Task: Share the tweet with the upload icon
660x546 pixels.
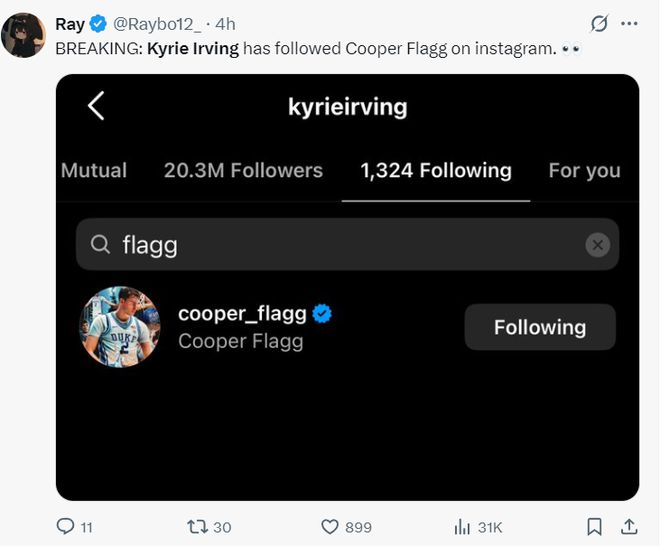Action: point(629,526)
